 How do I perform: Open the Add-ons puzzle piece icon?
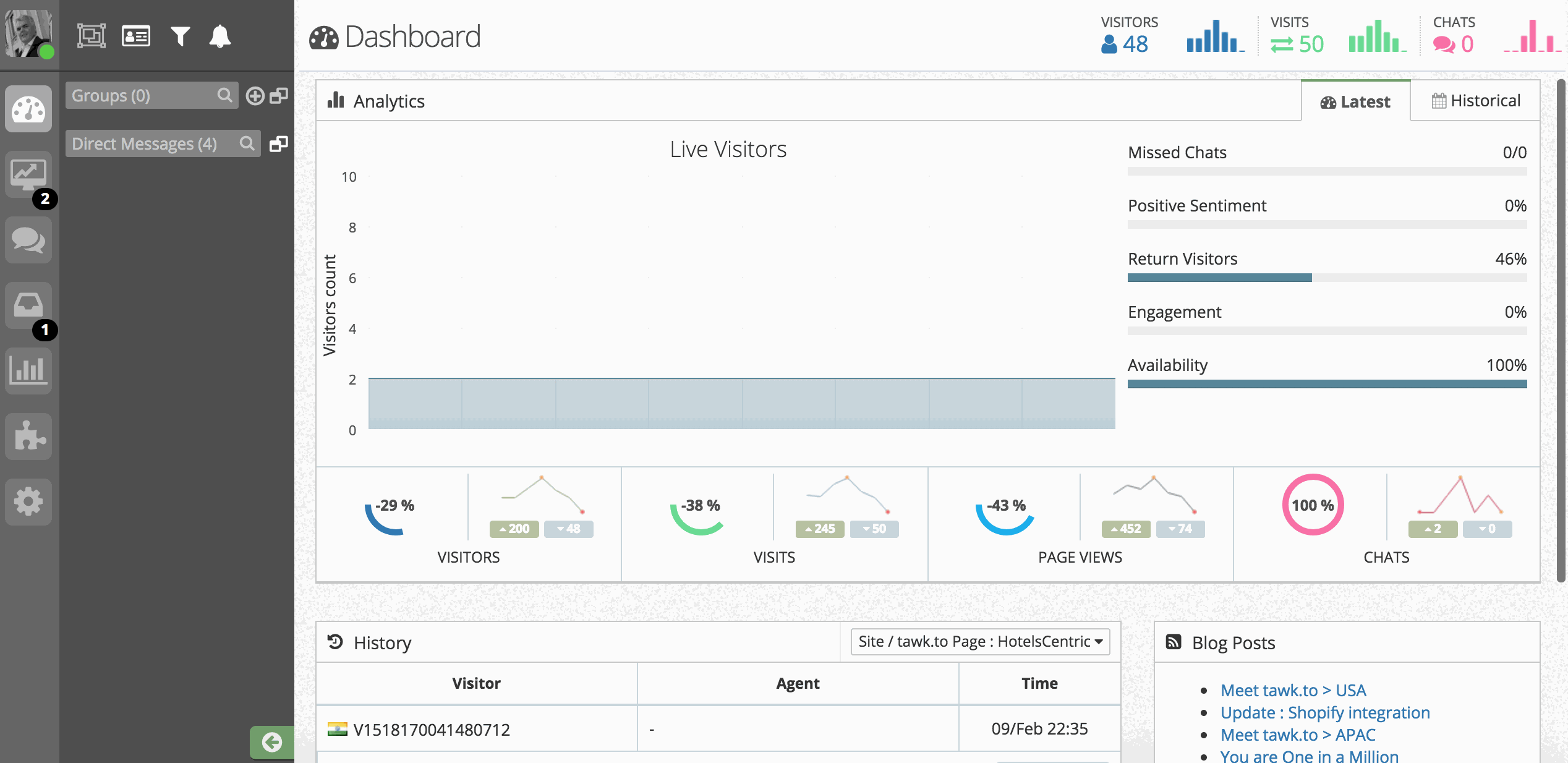pos(28,436)
